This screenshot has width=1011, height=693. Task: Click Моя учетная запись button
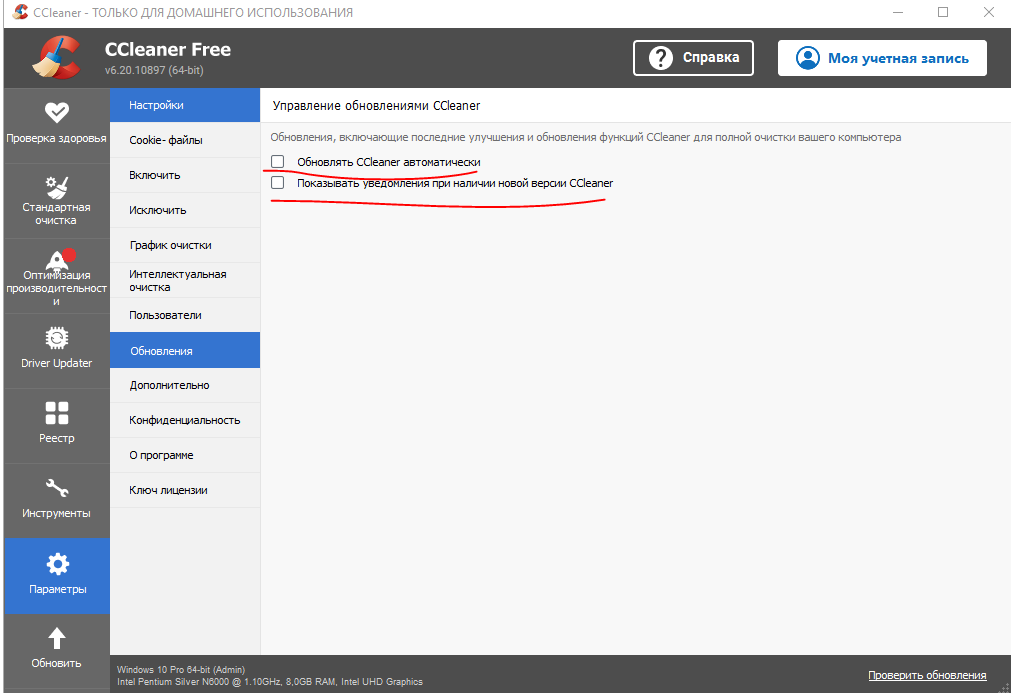point(882,58)
